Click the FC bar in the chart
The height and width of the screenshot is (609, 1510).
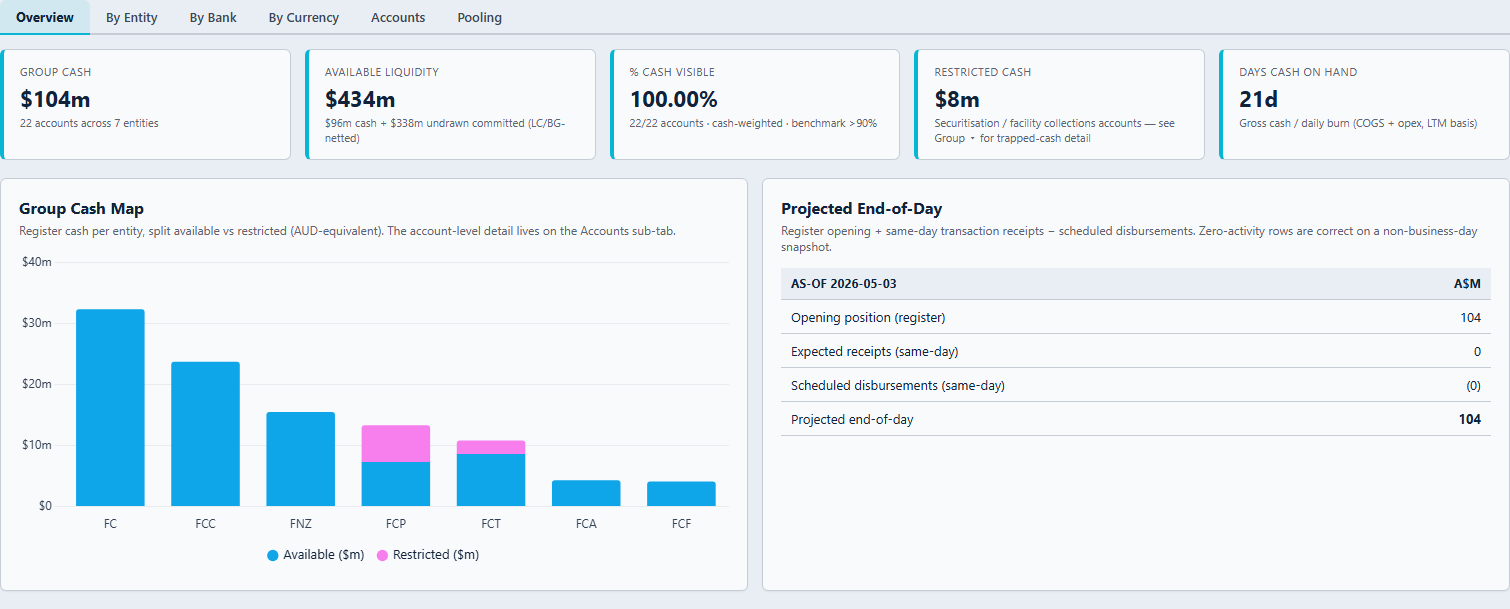click(x=110, y=408)
